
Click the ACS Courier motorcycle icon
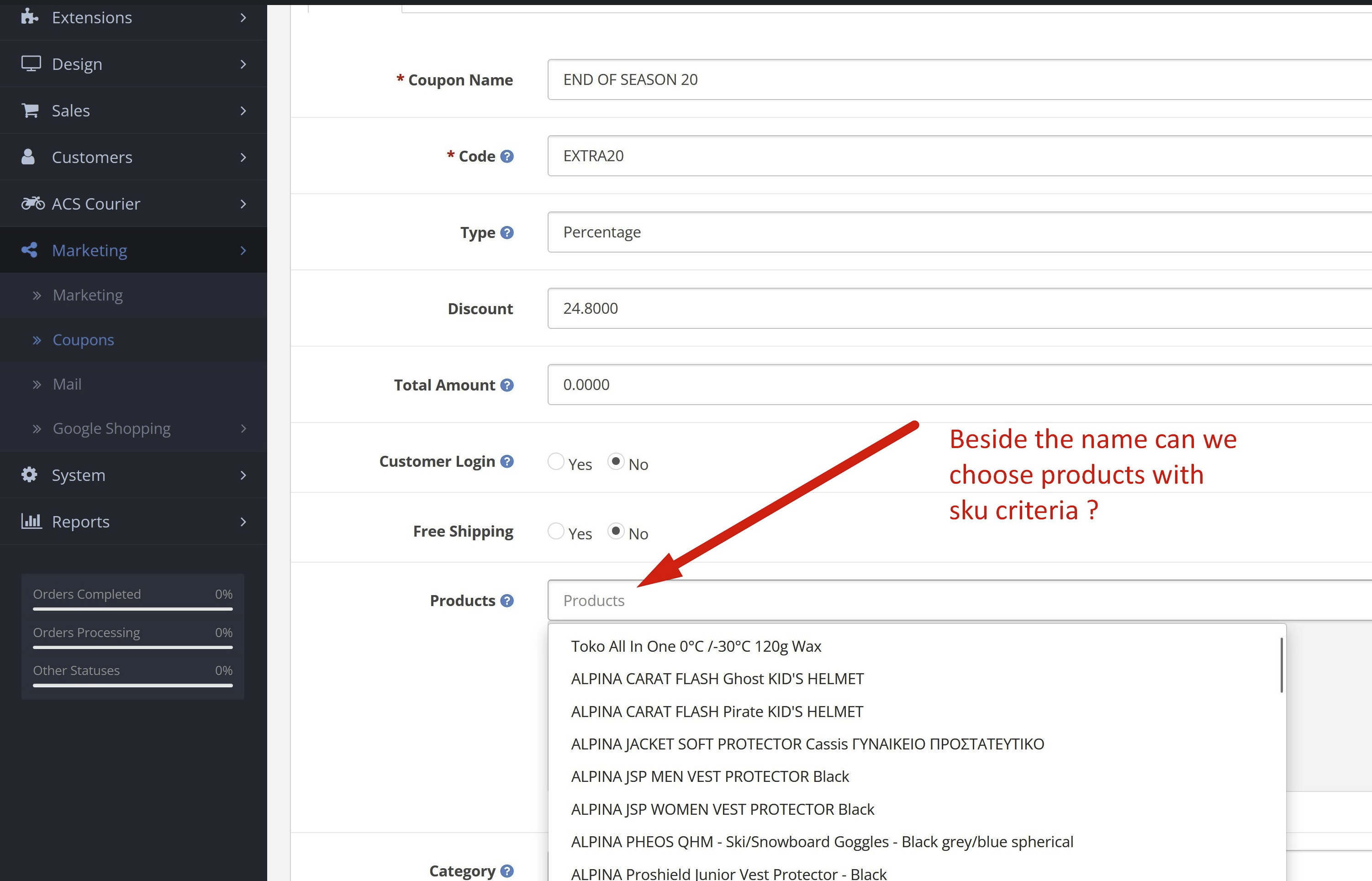click(32, 203)
